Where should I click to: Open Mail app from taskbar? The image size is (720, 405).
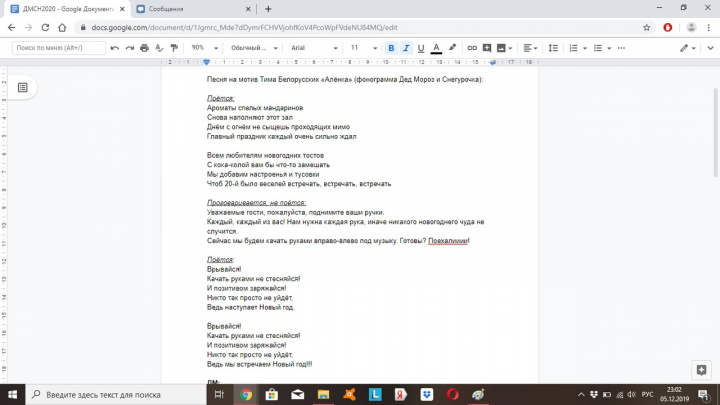tap(298, 394)
